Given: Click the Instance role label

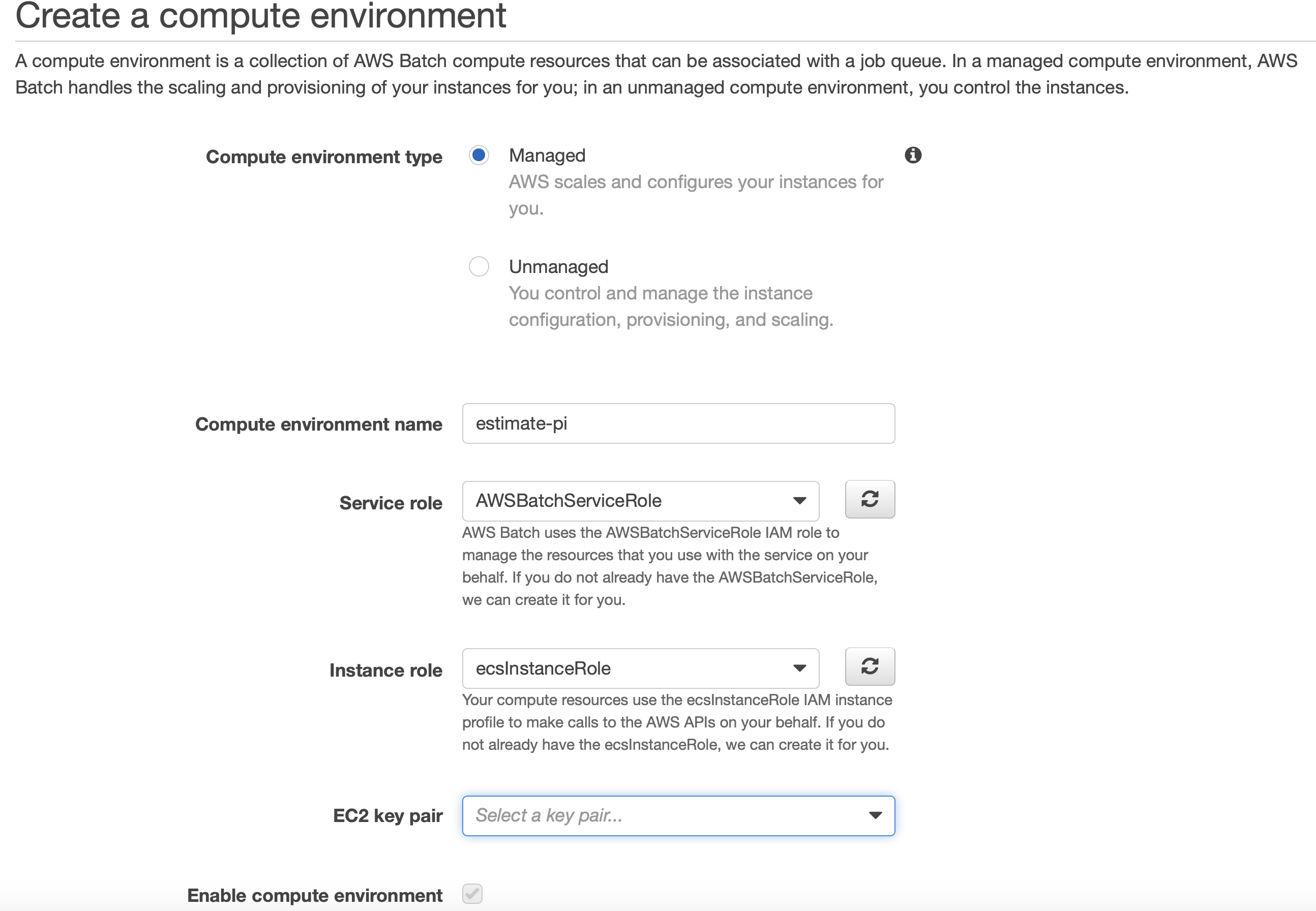Looking at the screenshot, I should (385, 670).
